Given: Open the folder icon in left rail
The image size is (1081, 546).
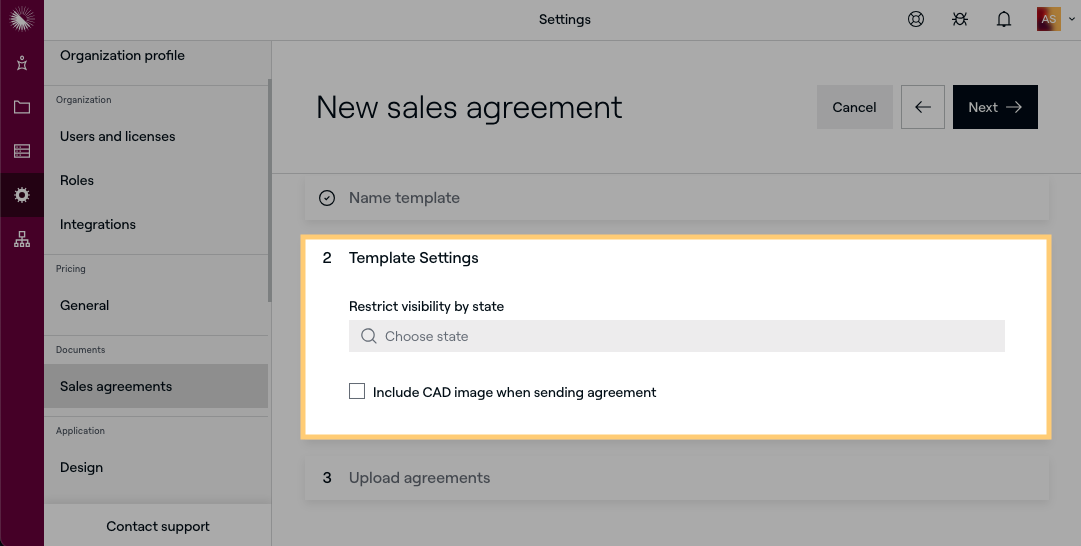Looking at the screenshot, I should click(21, 107).
